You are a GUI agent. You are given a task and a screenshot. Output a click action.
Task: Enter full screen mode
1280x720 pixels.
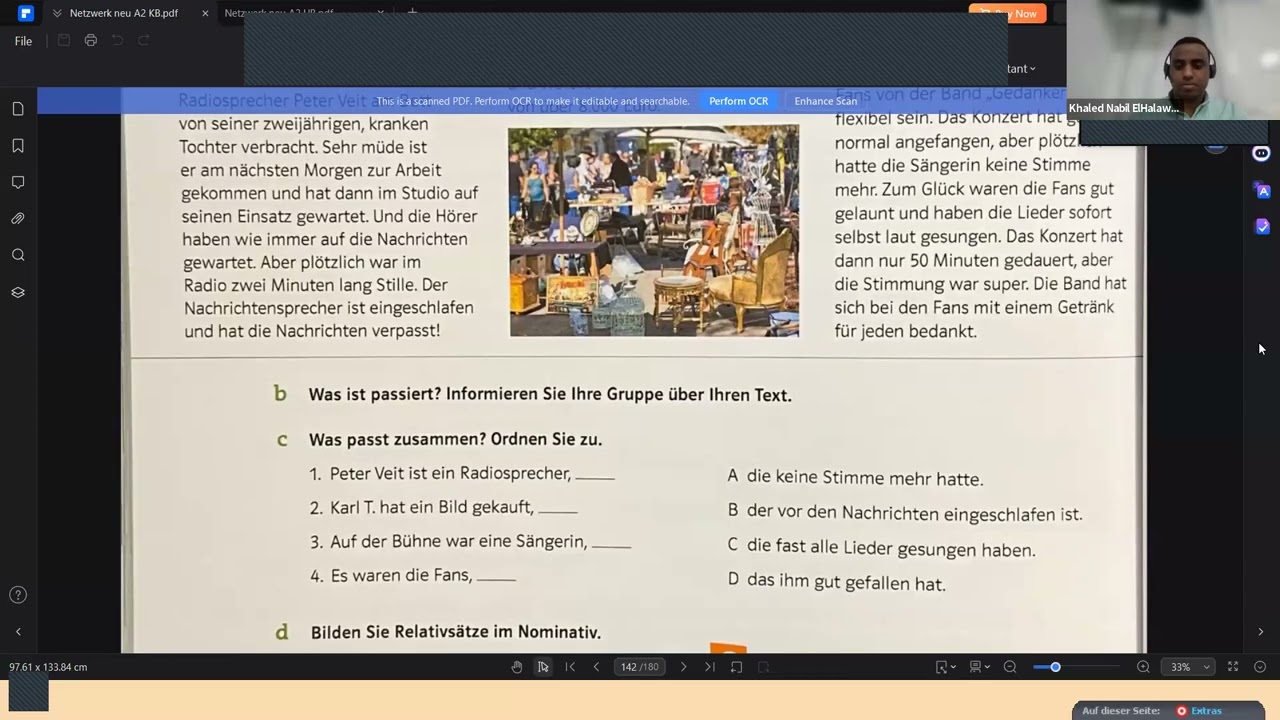coord(1233,667)
